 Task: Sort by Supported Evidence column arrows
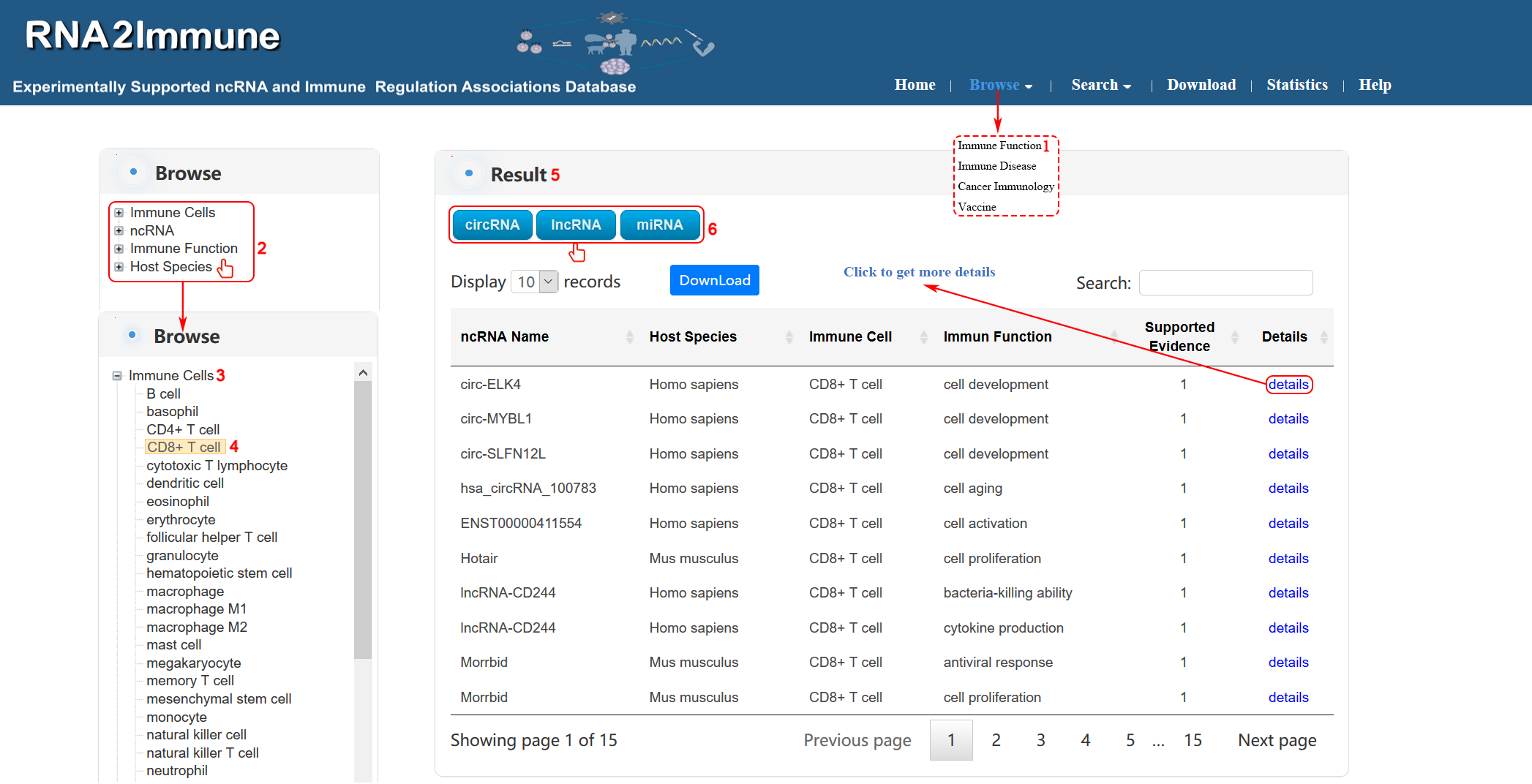[x=1234, y=337]
